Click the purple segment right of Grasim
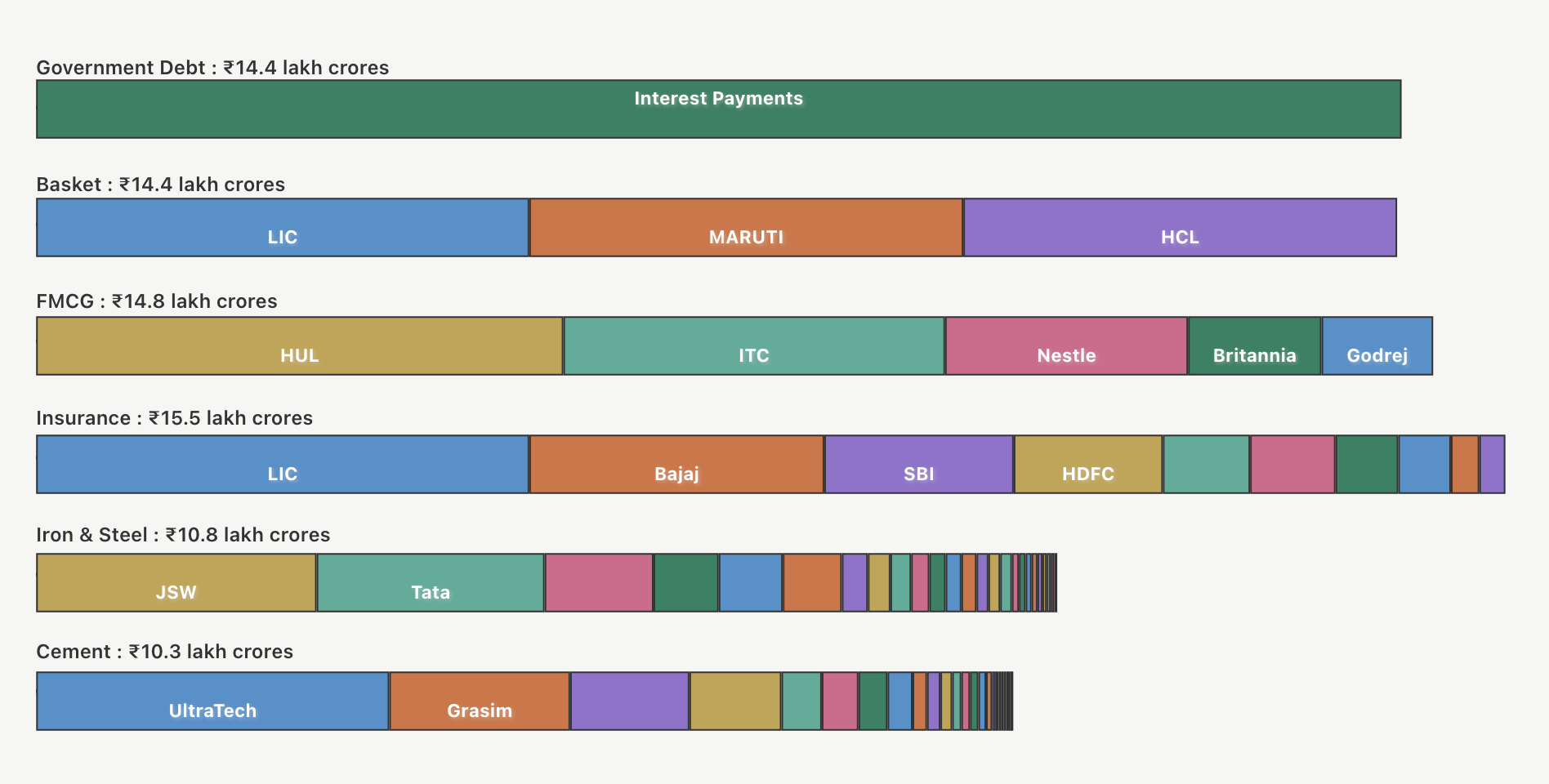 click(629, 702)
